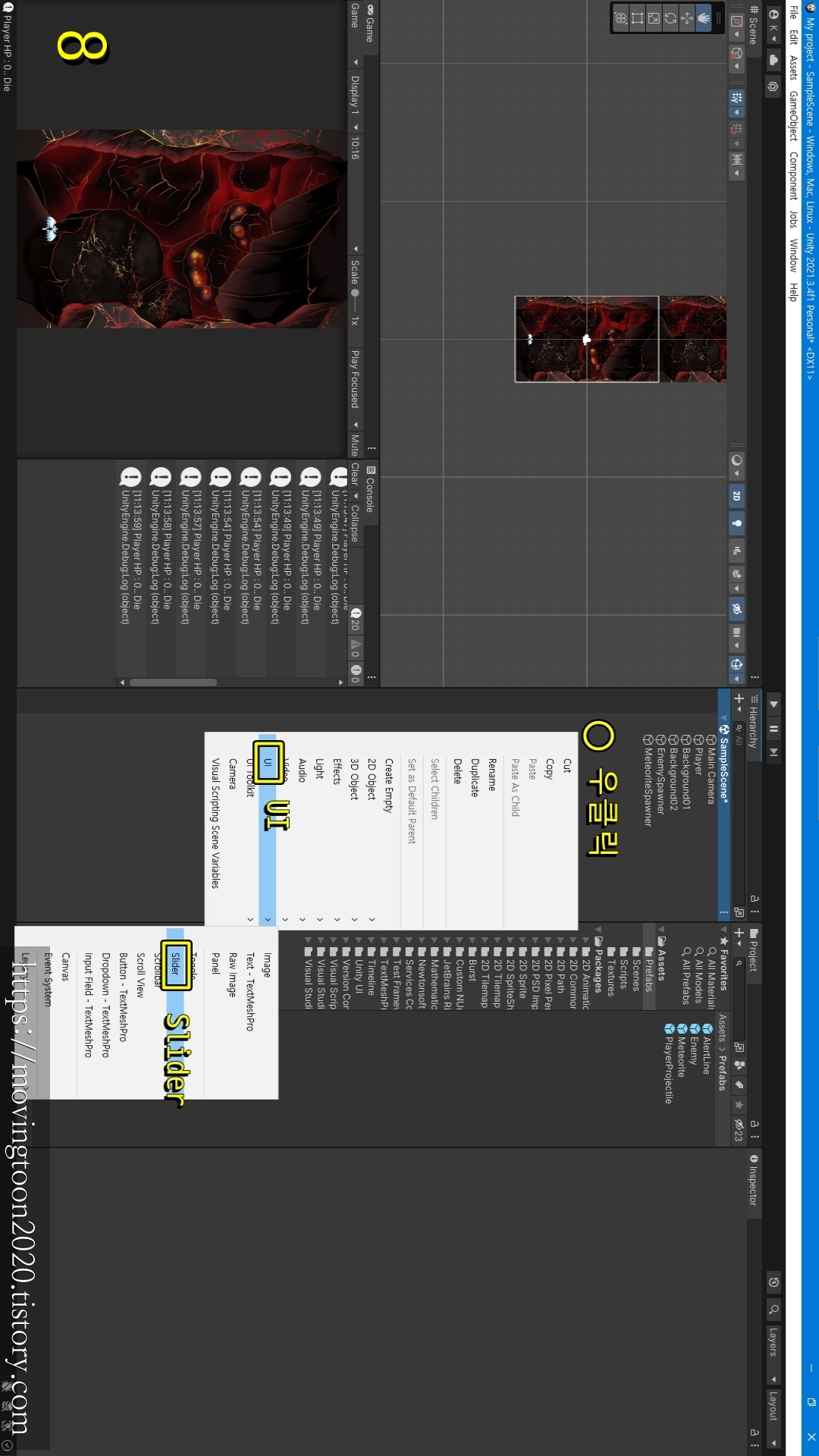Select the combined Transform tool
The image size is (819, 1456).
(x=620, y=18)
